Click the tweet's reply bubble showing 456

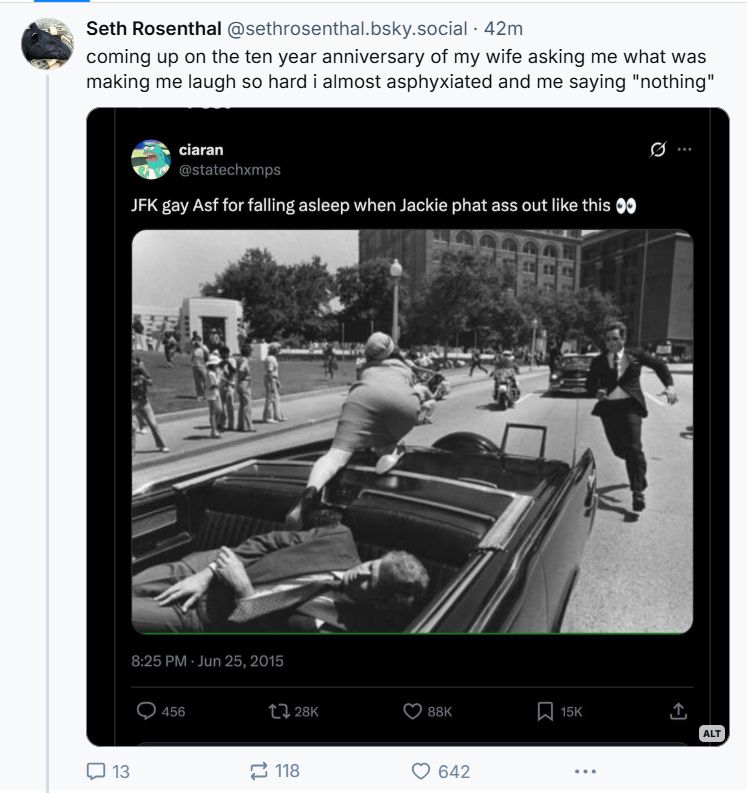(x=147, y=711)
